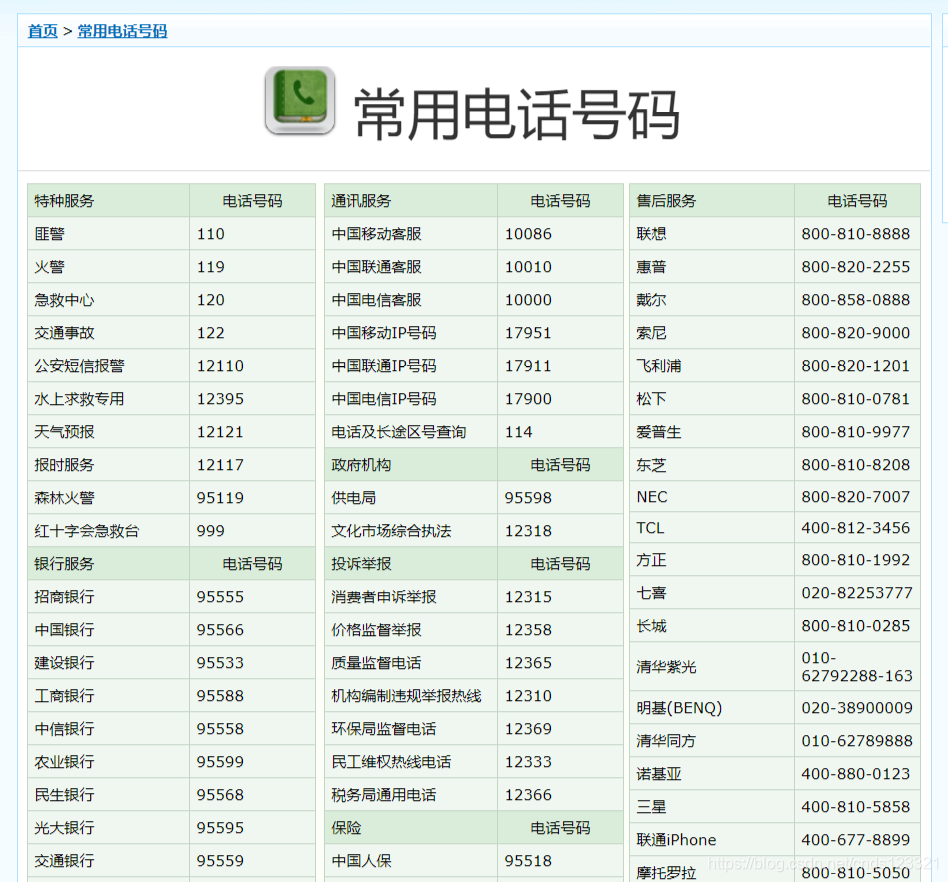Select the 售后服务 table header
Screen dimensions: 948x882
click(666, 201)
